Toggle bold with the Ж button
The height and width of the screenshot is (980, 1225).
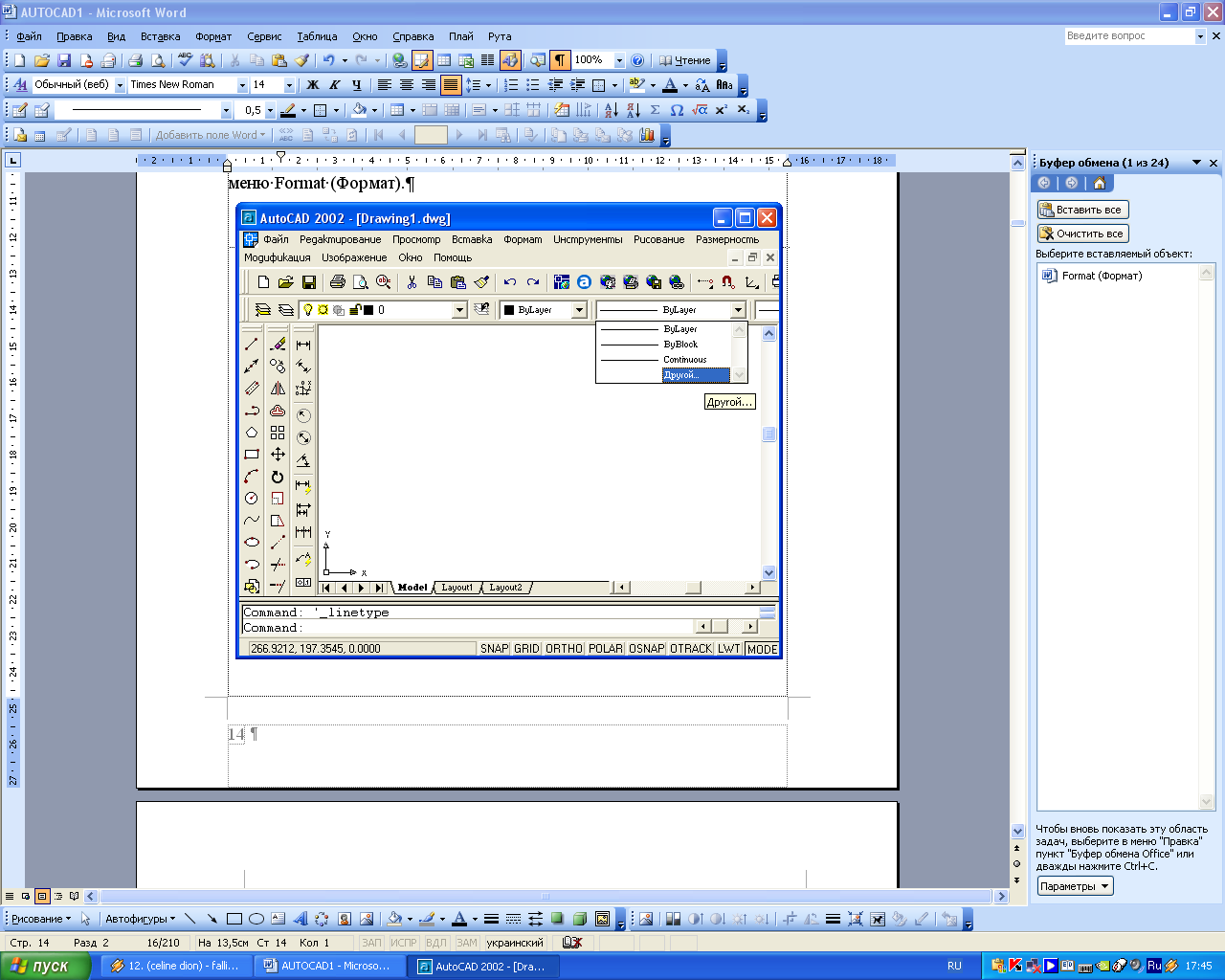pos(313,85)
